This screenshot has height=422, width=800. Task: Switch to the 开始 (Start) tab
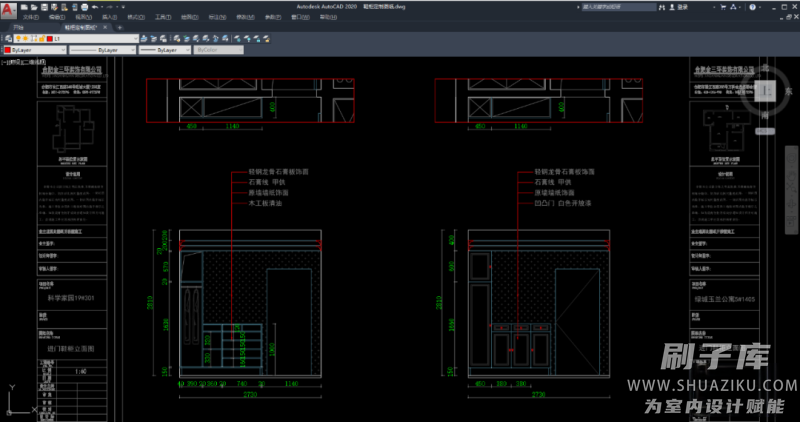pos(19,28)
